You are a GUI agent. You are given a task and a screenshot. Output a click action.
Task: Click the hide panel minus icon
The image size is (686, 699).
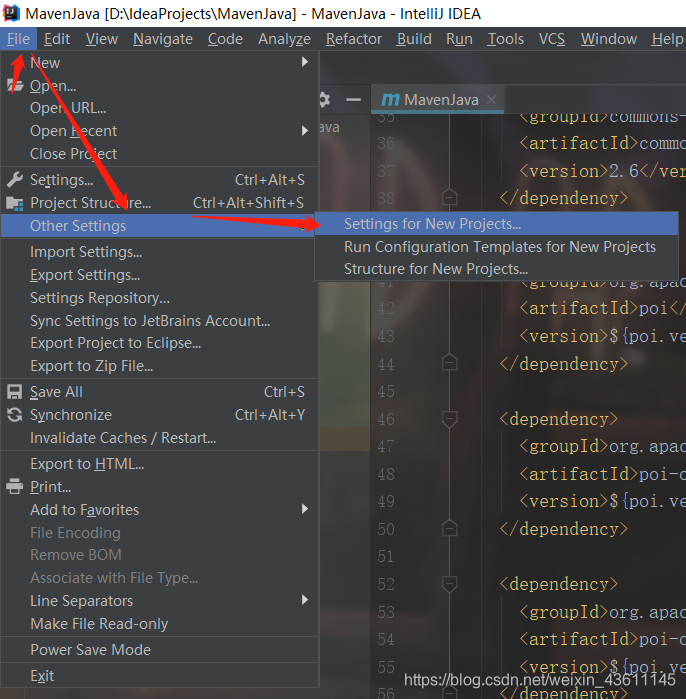(x=353, y=100)
